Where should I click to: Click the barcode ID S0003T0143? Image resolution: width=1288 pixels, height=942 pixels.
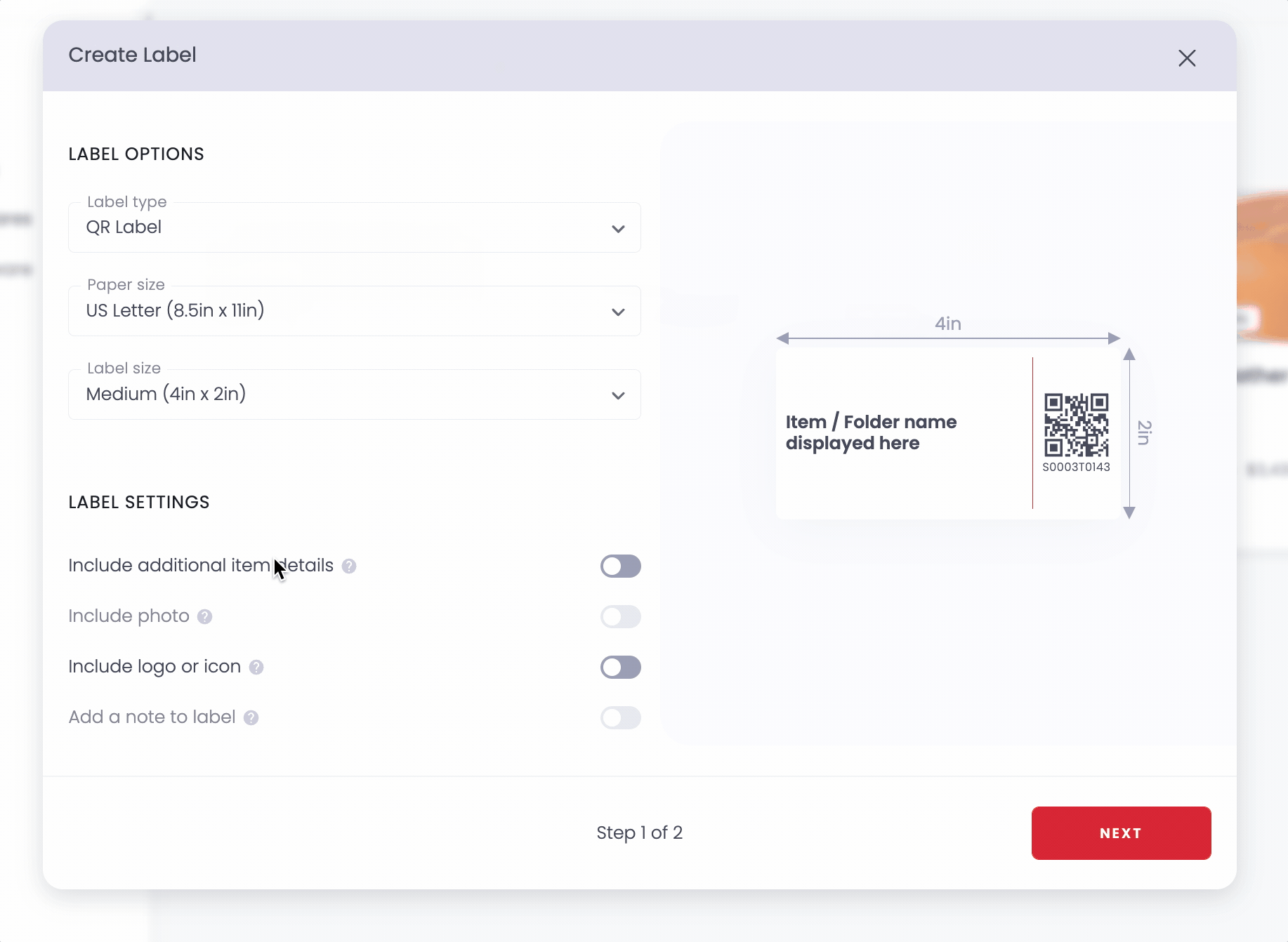[x=1076, y=465]
